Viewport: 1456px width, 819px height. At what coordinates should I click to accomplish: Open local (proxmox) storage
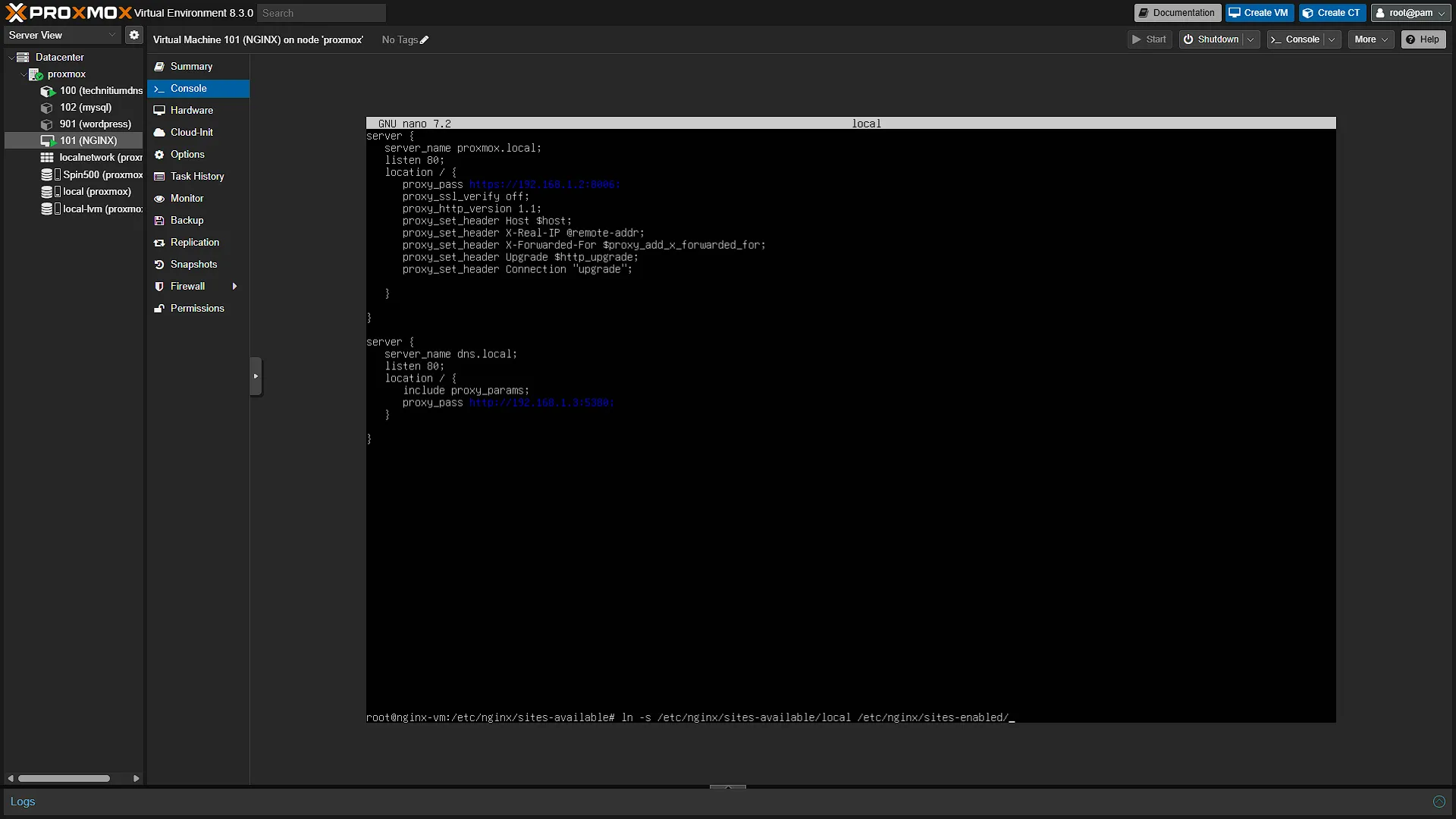[86, 191]
